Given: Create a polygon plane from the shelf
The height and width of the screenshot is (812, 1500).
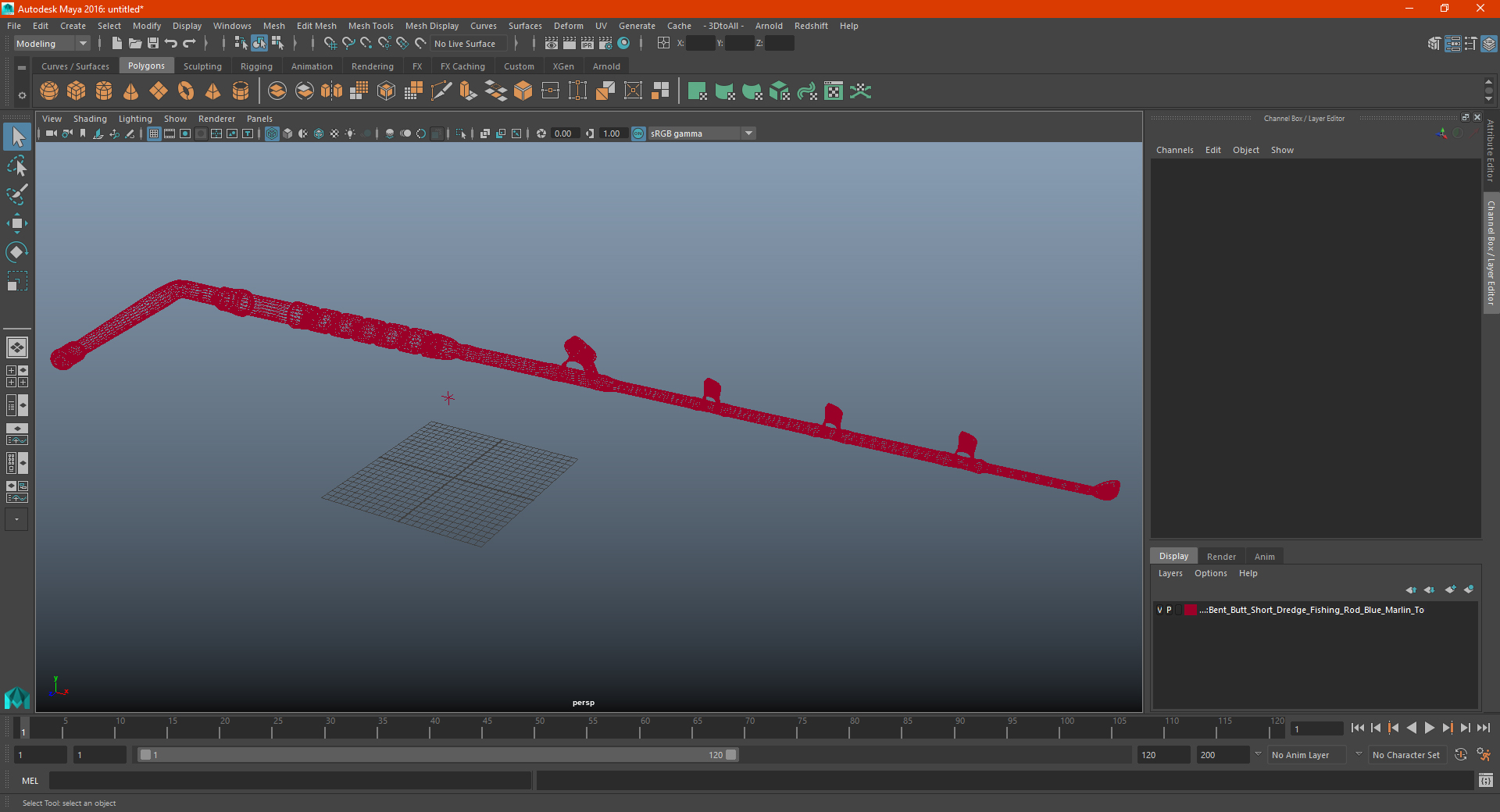Looking at the screenshot, I should pyautogui.click(x=159, y=91).
